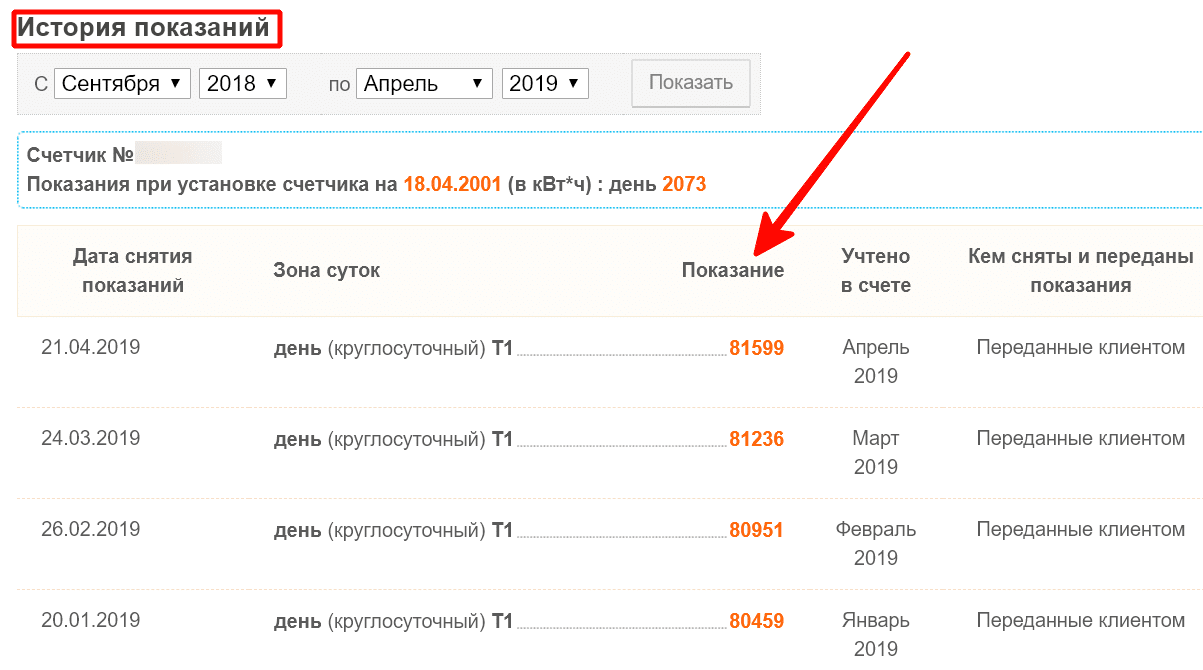Click the reading value 81236
The height and width of the screenshot is (670, 1203).
tap(756, 439)
